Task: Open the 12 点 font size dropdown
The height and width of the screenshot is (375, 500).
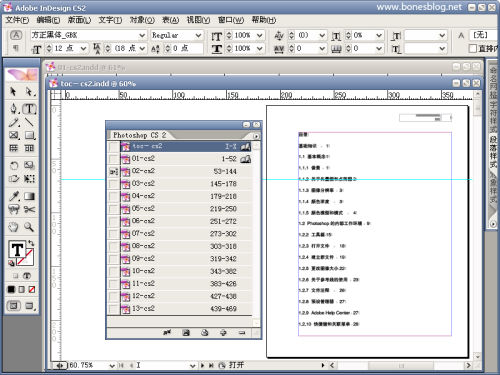Action: (x=83, y=49)
